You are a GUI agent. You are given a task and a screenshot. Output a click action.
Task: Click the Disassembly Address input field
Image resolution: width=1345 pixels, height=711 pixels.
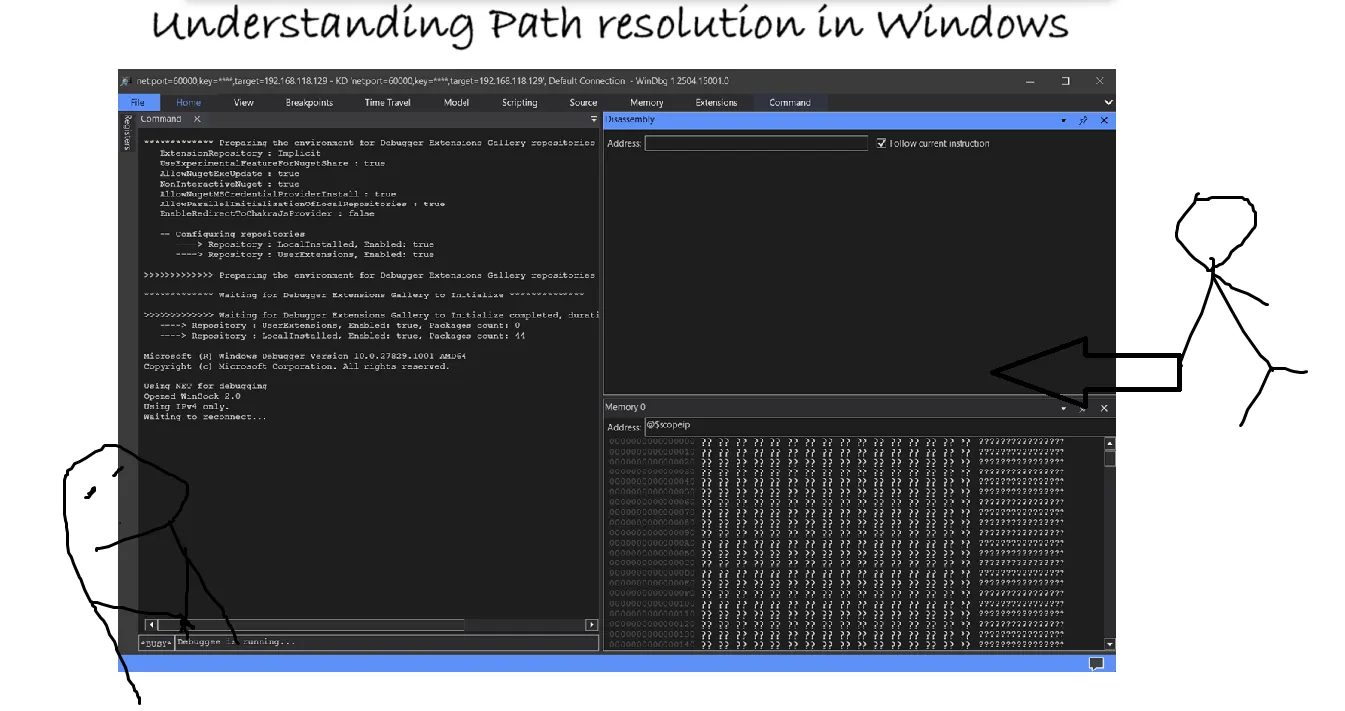click(x=755, y=143)
